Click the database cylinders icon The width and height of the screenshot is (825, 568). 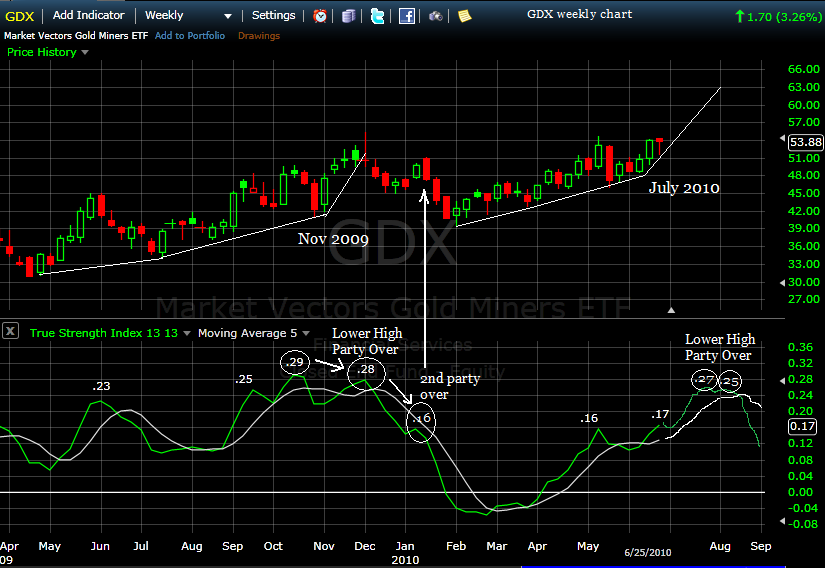(348, 16)
